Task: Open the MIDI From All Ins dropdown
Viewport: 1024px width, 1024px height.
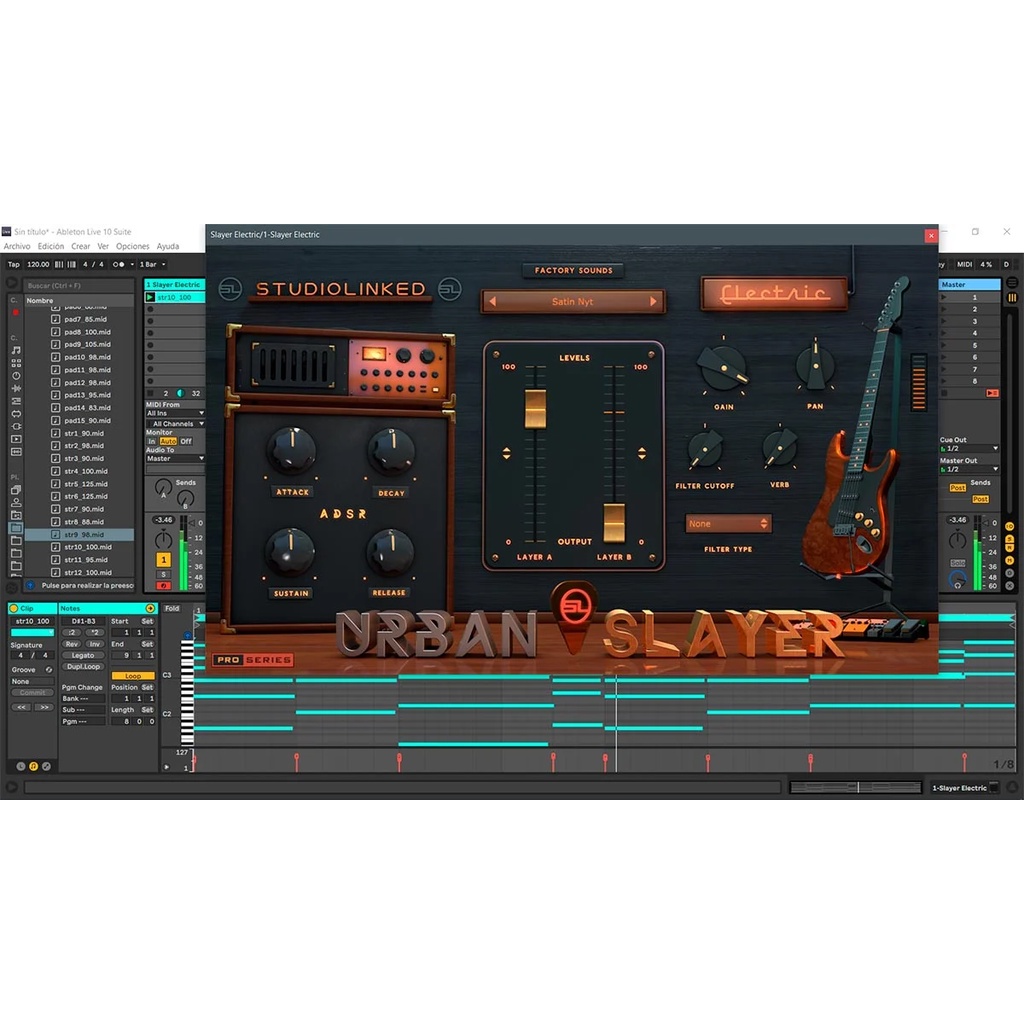Action: [x=175, y=413]
